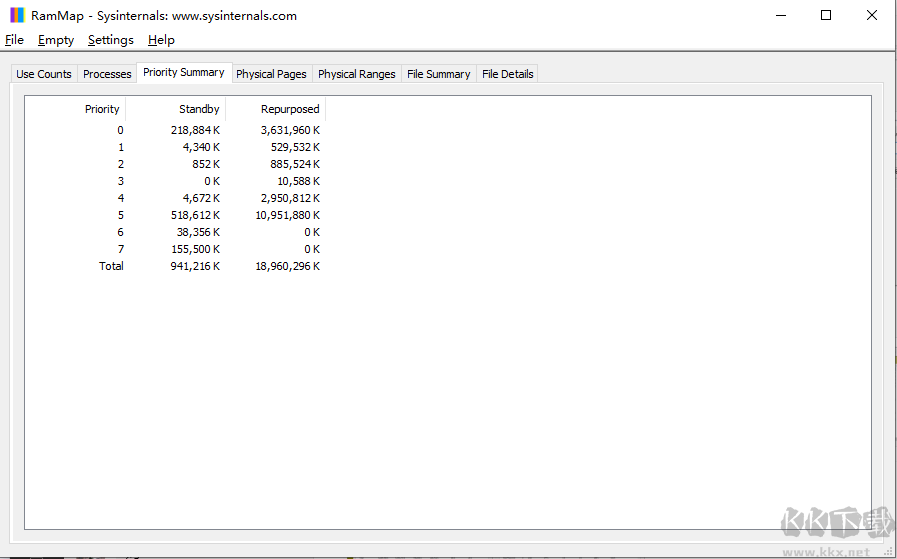Screen dimensions: 897x559
Task: Switch to the File Summary tab
Action: point(439,74)
